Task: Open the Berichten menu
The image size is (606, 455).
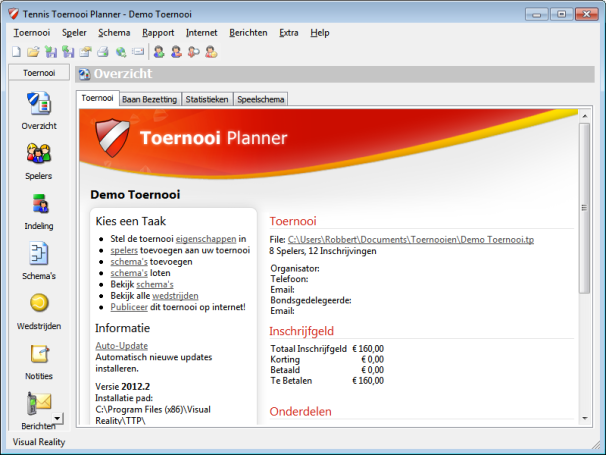Action: coord(248,33)
